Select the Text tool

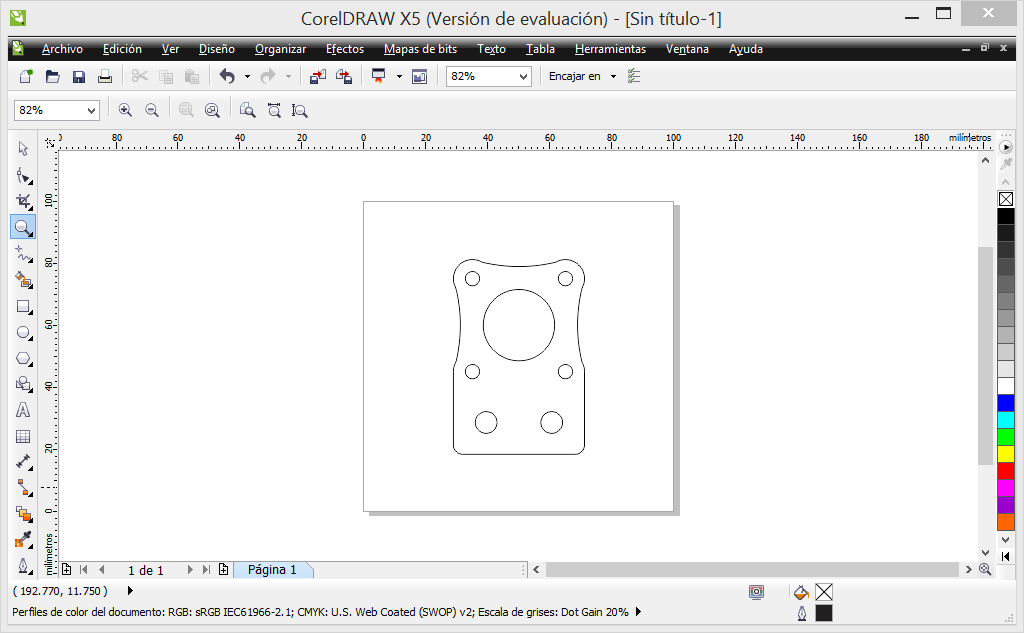(23, 410)
